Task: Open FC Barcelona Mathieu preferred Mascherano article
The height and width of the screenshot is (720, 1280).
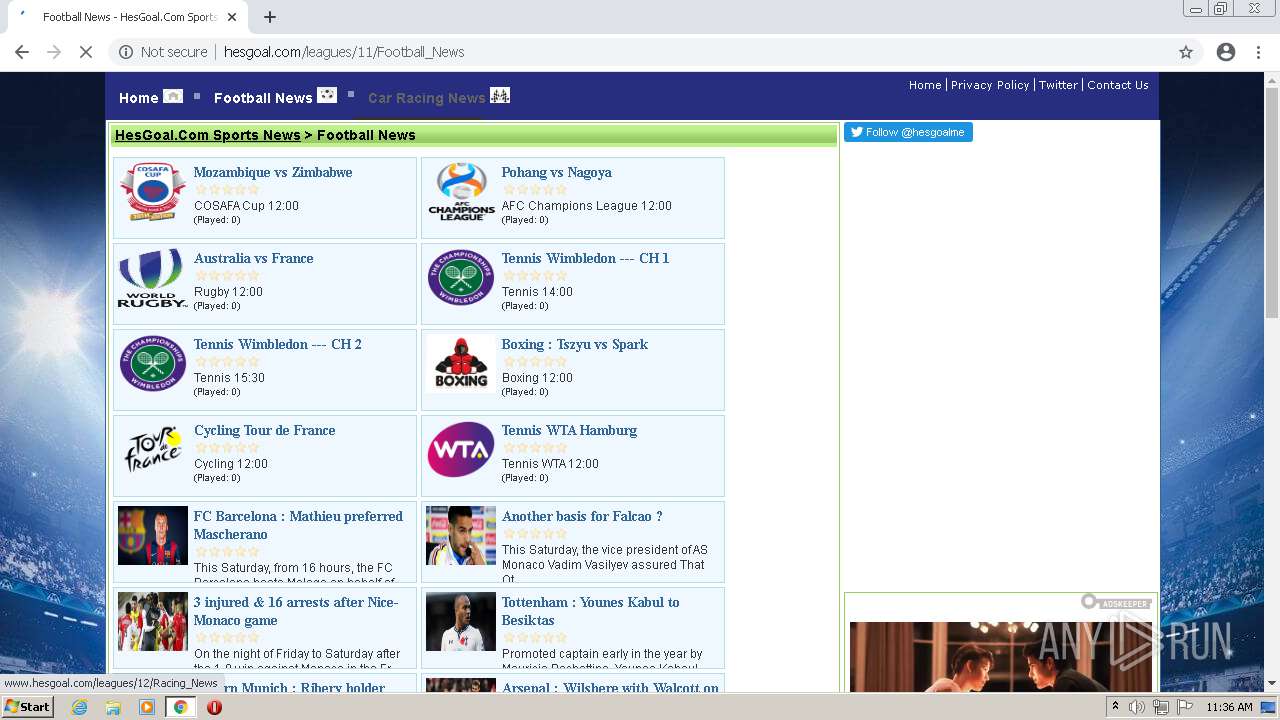Action: (x=298, y=525)
